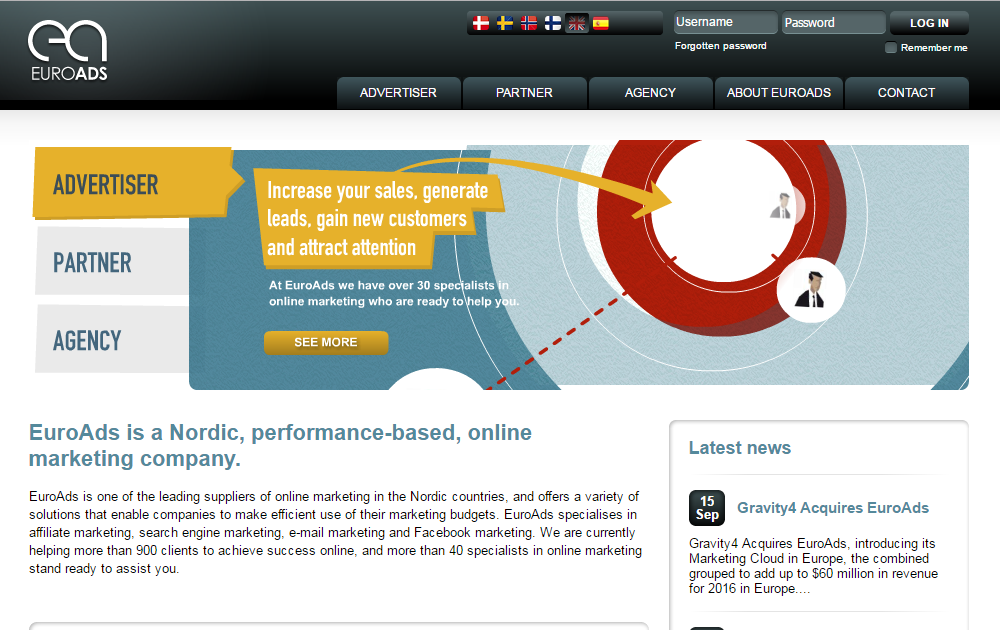1000x630 pixels.
Task: Click the LOG IN button
Action: tap(929, 23)
